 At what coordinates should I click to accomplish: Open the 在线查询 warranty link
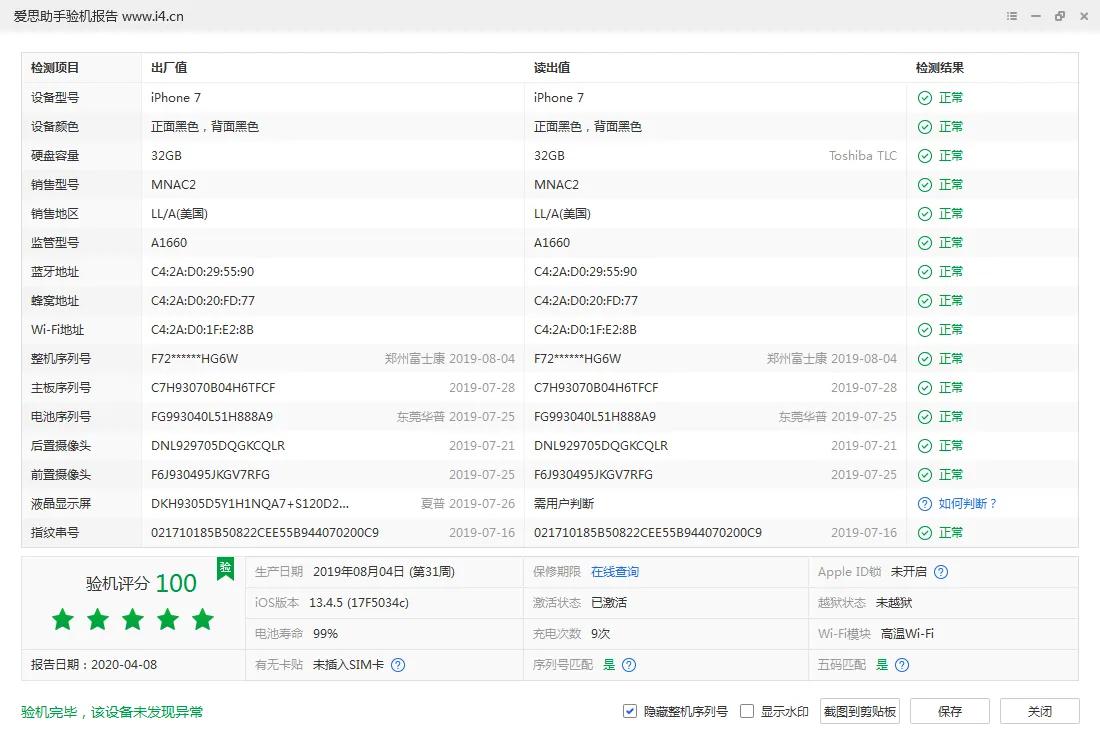coord(615,573)
